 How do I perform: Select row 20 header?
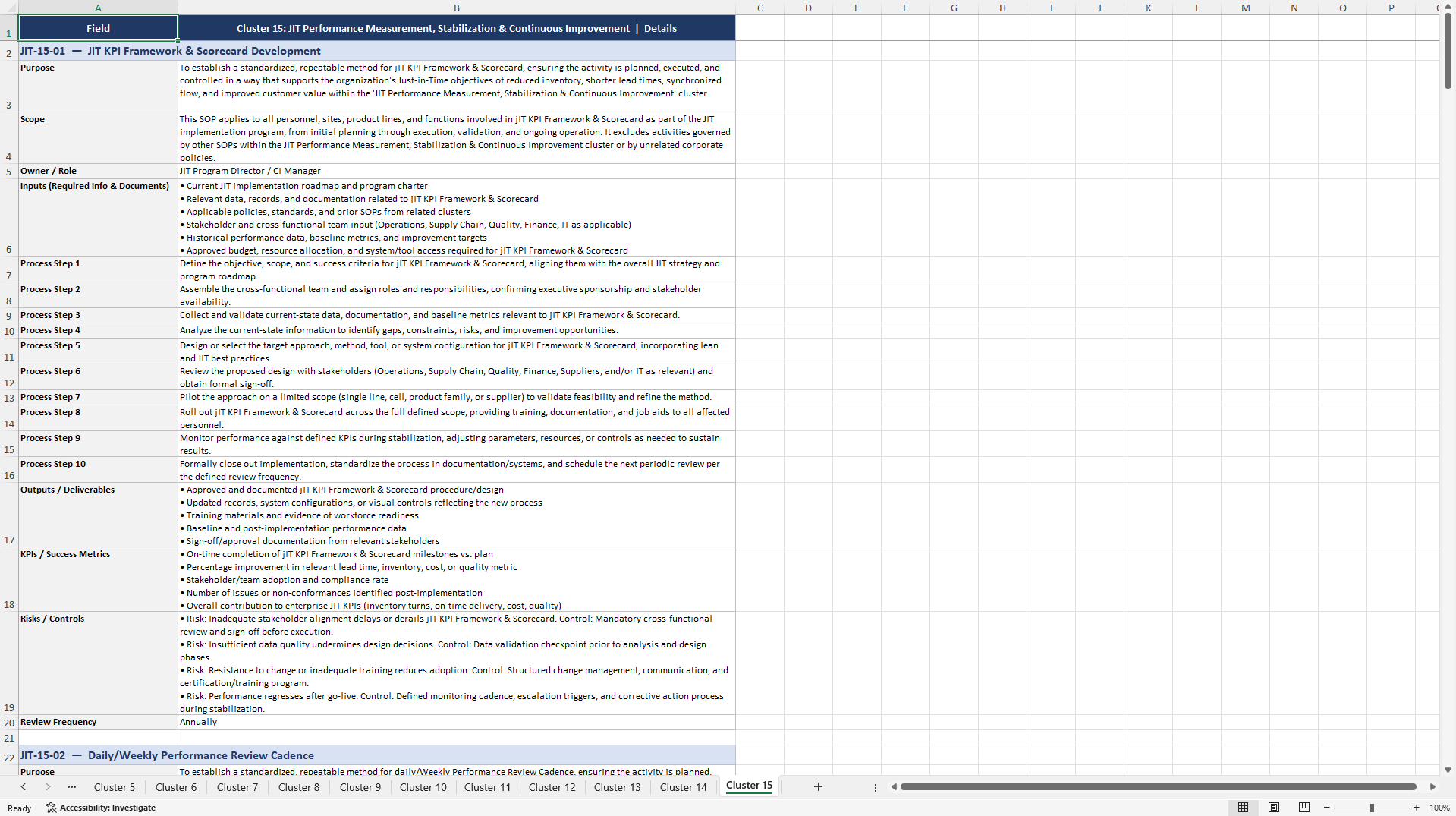click(9, 723)
